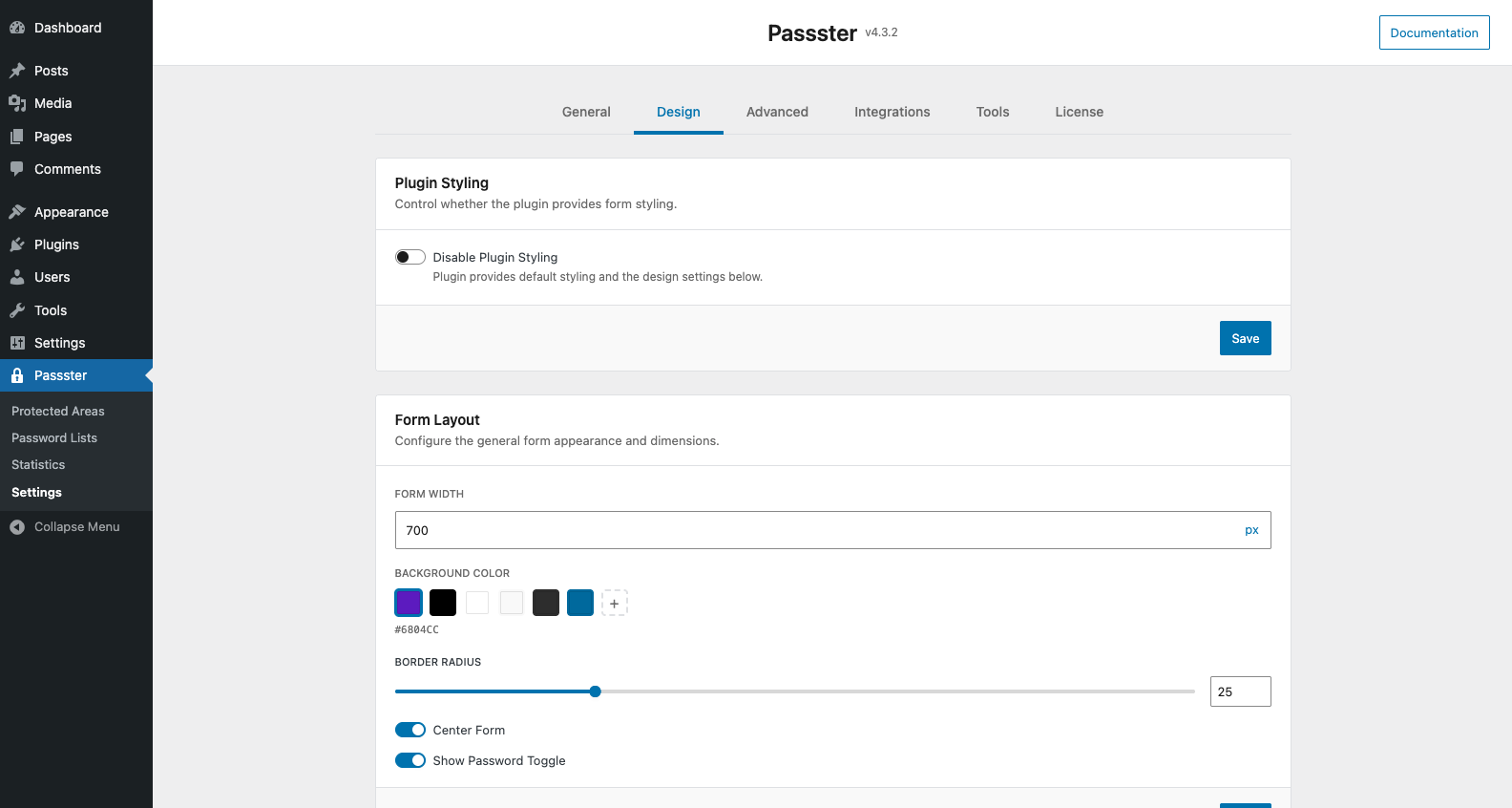Add a custom background color swatch

(614, 603)
